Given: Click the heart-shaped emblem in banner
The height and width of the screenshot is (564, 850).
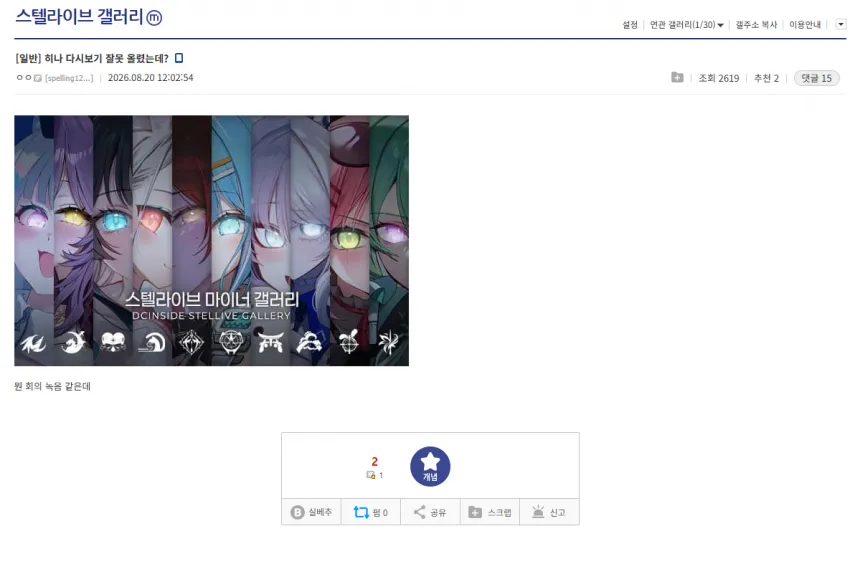Looking at the screenshot, I should pyautogui.click(x=113, y=342).
